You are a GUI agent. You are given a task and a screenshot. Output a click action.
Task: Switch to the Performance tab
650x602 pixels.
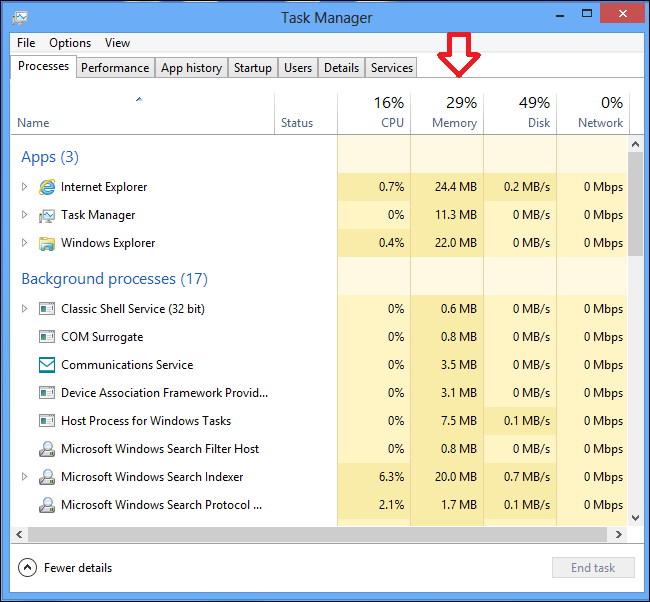click(115, 68)
